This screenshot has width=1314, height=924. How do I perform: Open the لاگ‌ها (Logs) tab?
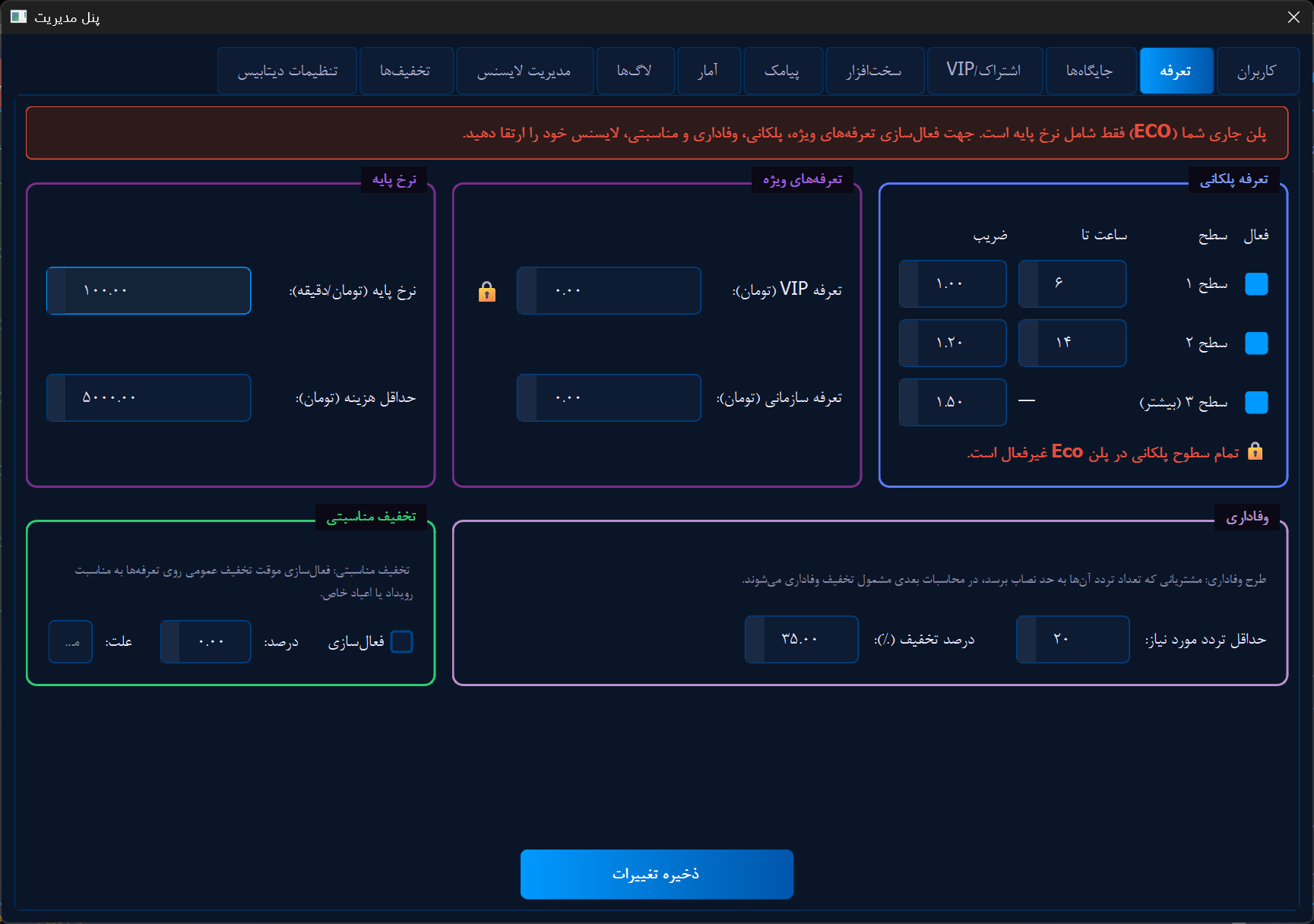[635, 71]
